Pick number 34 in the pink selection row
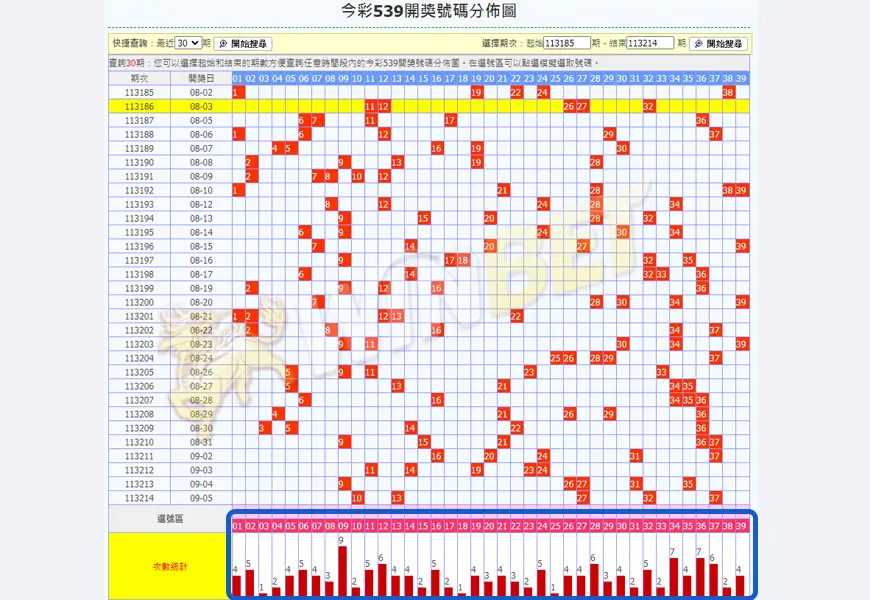The width and height of the screenshot is (870, 600). tap(675, 526)
